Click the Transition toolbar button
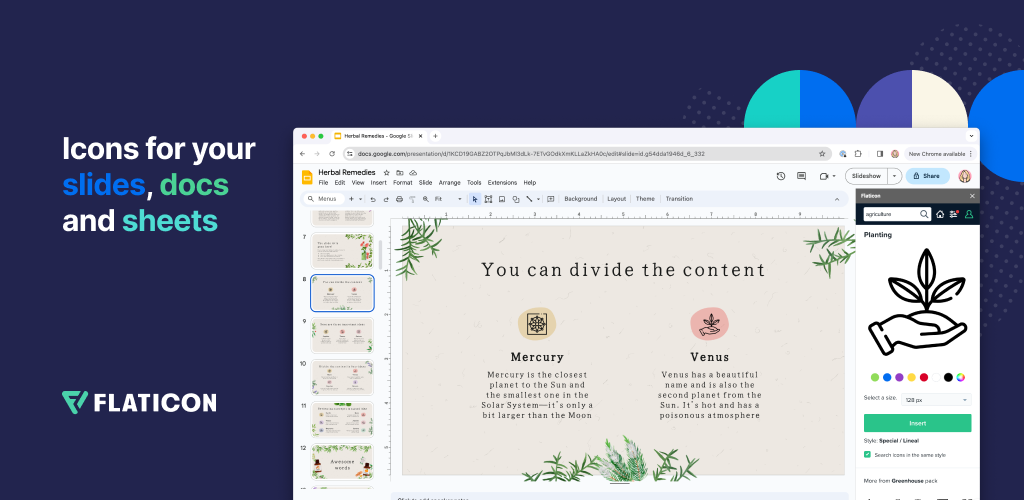 [x=679, y=199]
